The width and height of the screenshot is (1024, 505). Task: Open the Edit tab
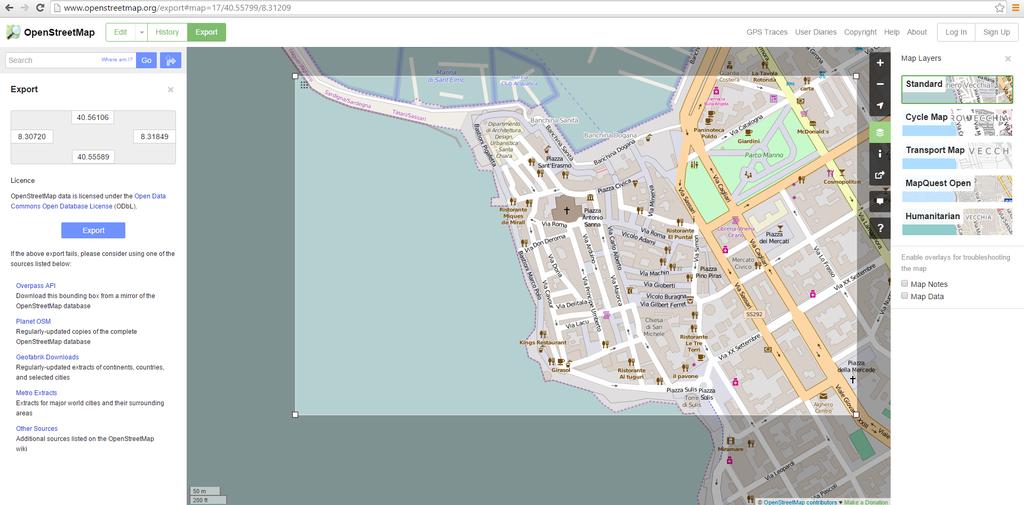click(121, 32)
